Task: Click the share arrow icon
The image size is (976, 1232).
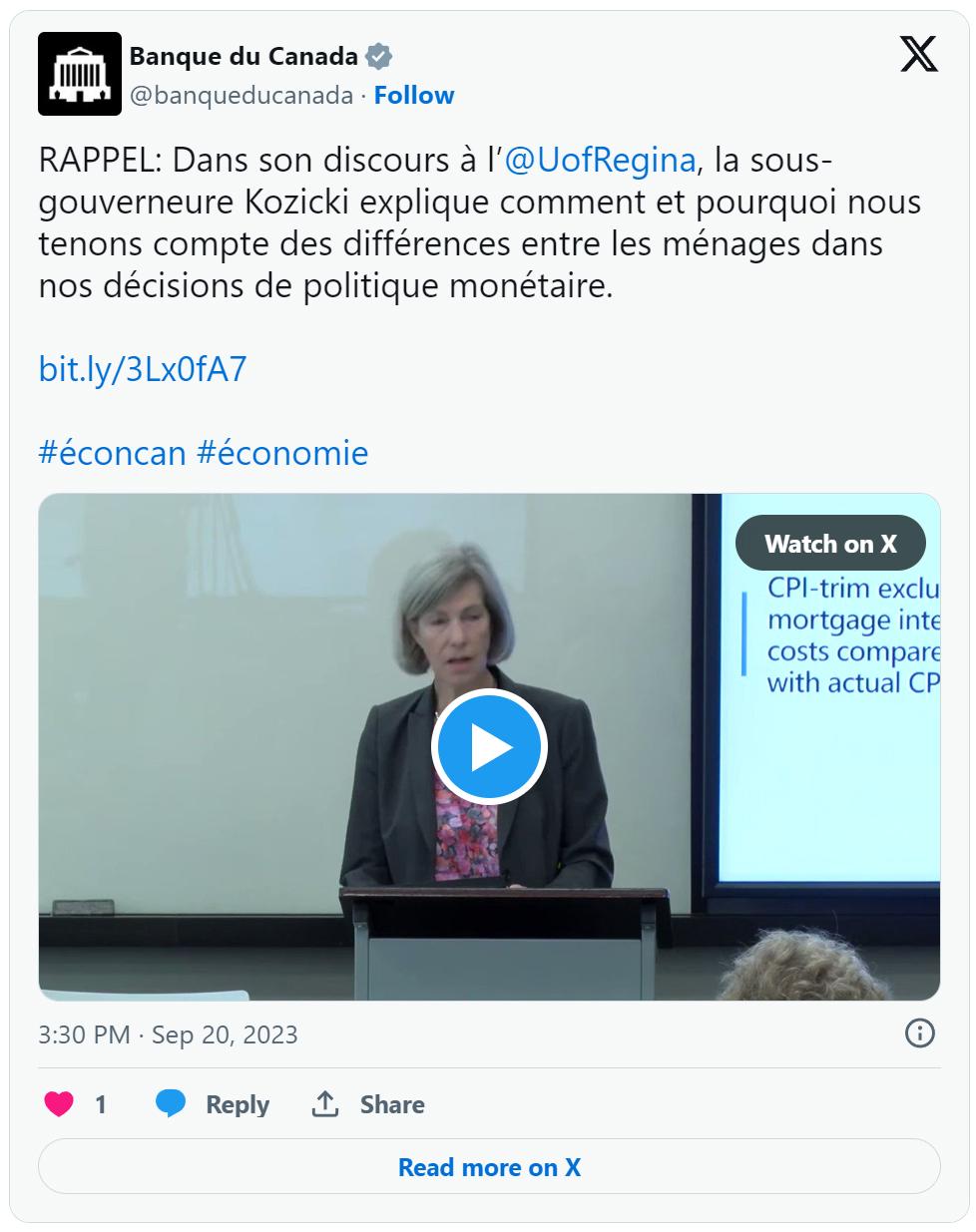Action: click(x=325, y=1103)
